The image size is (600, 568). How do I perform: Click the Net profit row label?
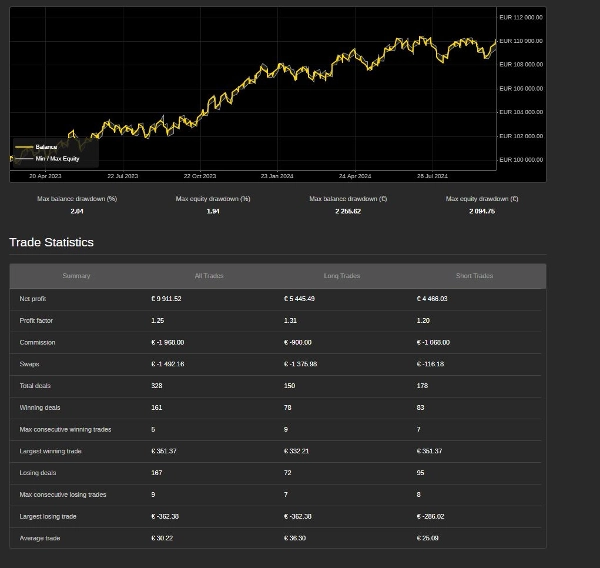click(x=33, y=299)
